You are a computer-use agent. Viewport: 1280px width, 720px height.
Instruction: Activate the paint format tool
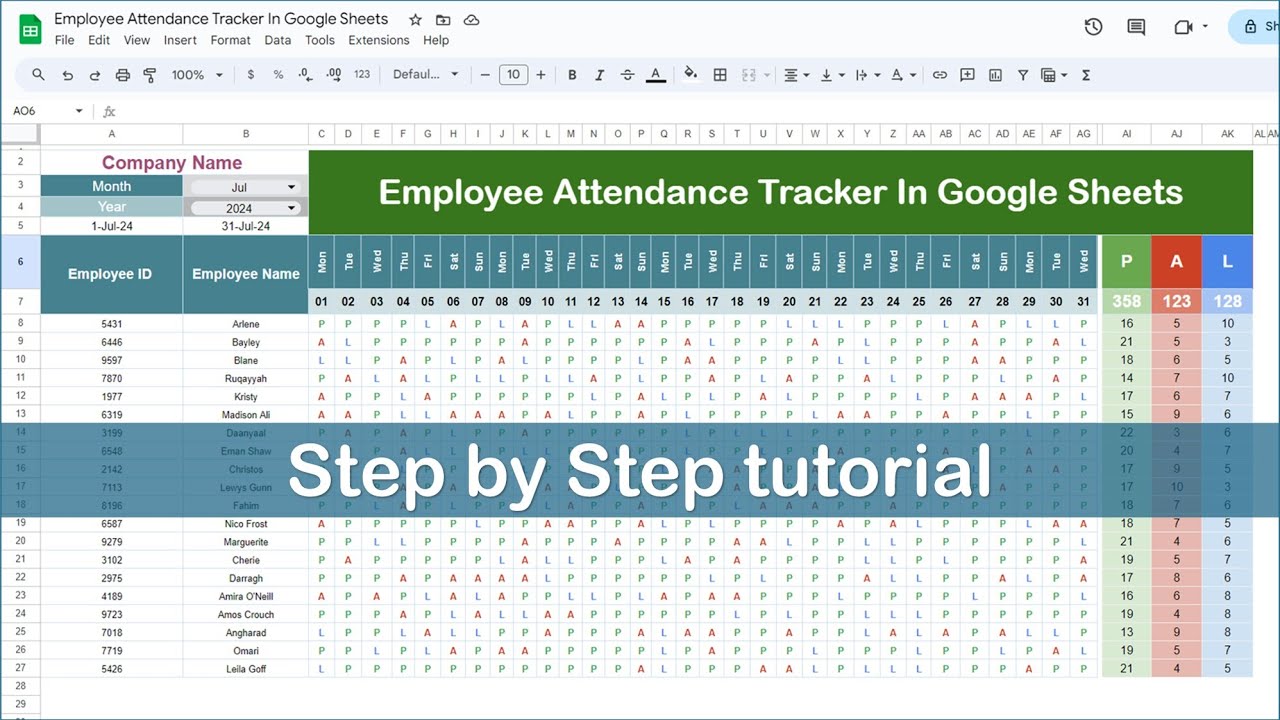[150, 75]
